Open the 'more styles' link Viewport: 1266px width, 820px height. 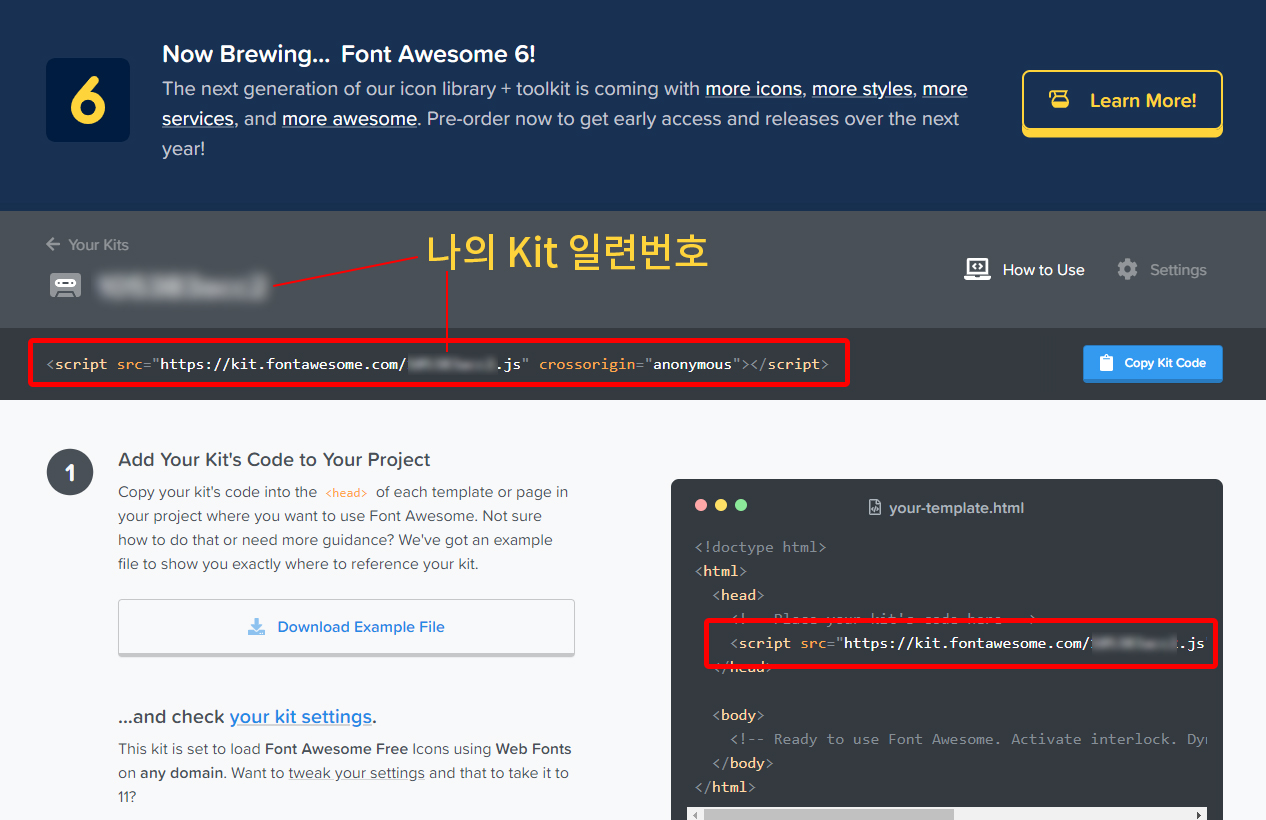(862, 89)
